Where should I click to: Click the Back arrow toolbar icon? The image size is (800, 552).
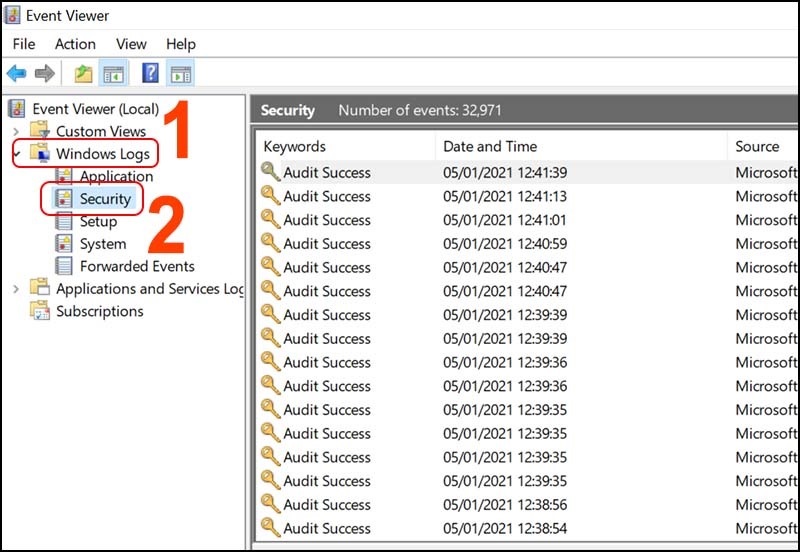point(16,73)
